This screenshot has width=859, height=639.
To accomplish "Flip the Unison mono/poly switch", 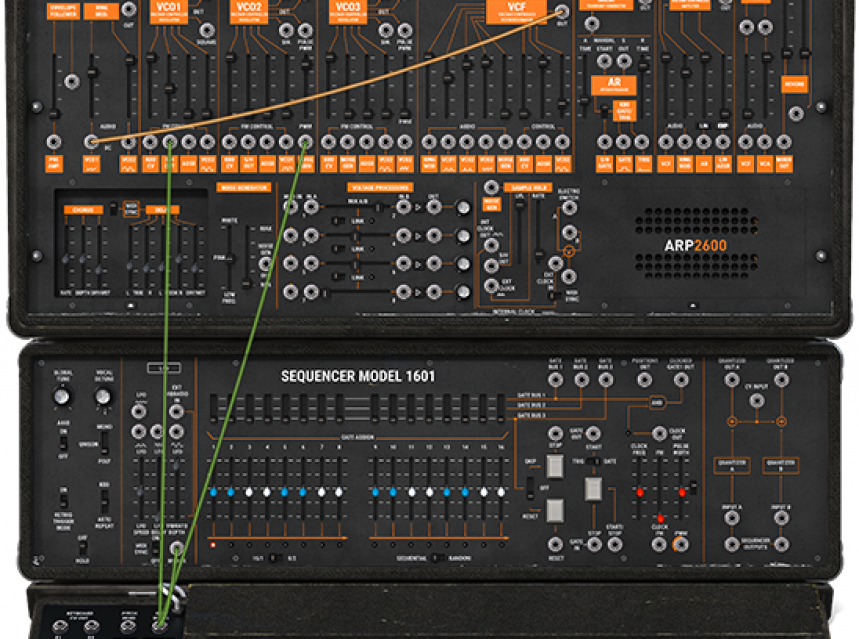I will pyautogui.click(x=104, y=443).
